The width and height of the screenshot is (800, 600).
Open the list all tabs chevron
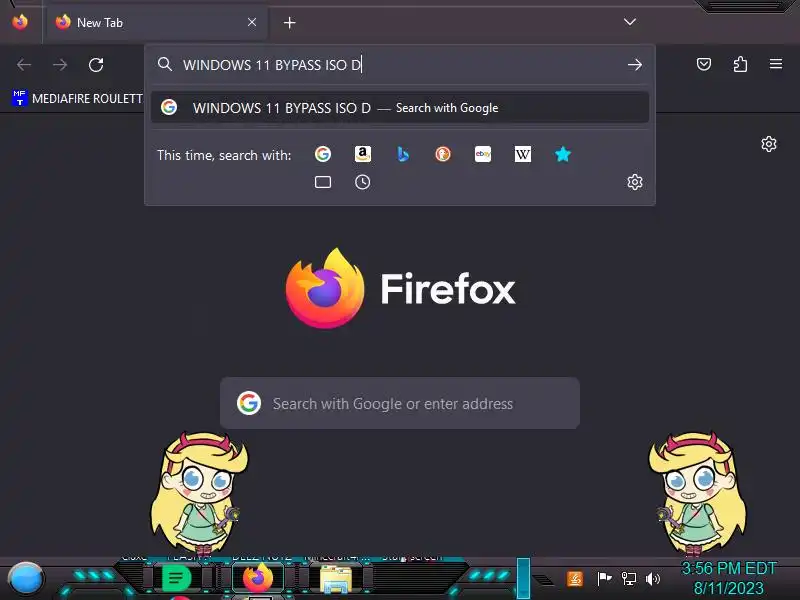630,22
